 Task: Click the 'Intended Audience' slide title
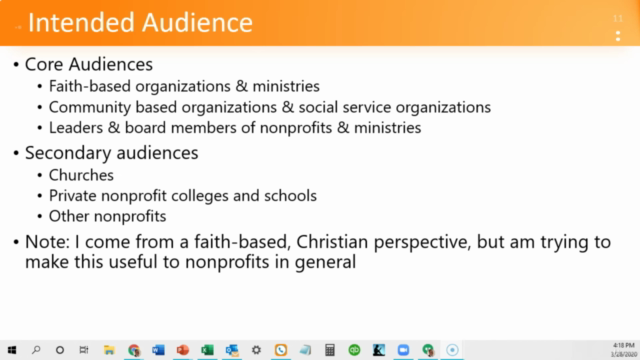(140, 22)
